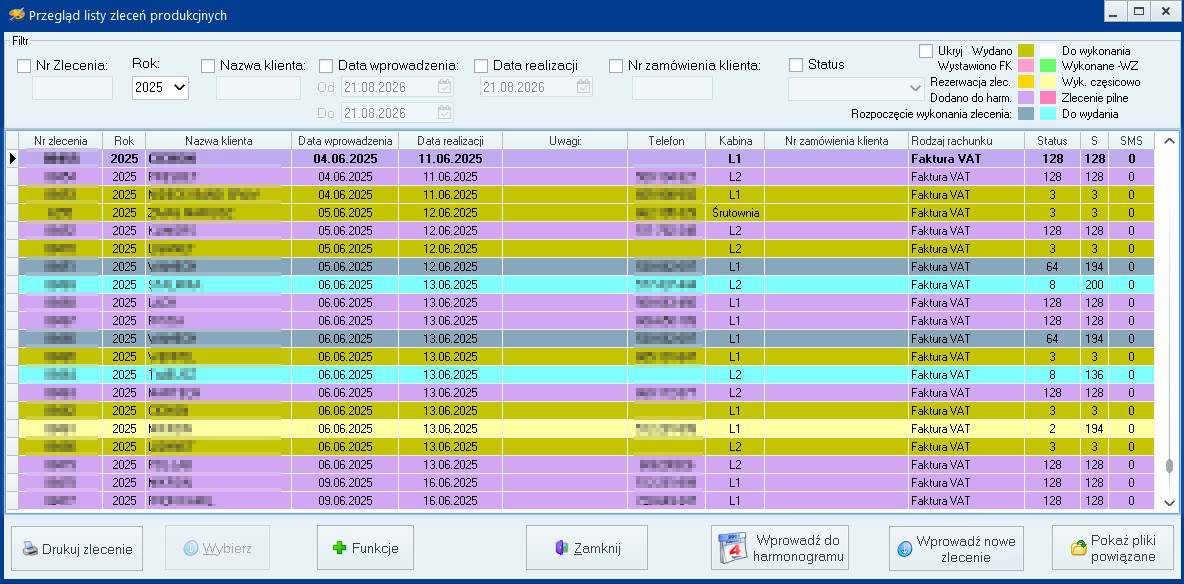Enable the Nr Zlecenia filter checkbox
The image size is (1184, 584).
[24, 66]
